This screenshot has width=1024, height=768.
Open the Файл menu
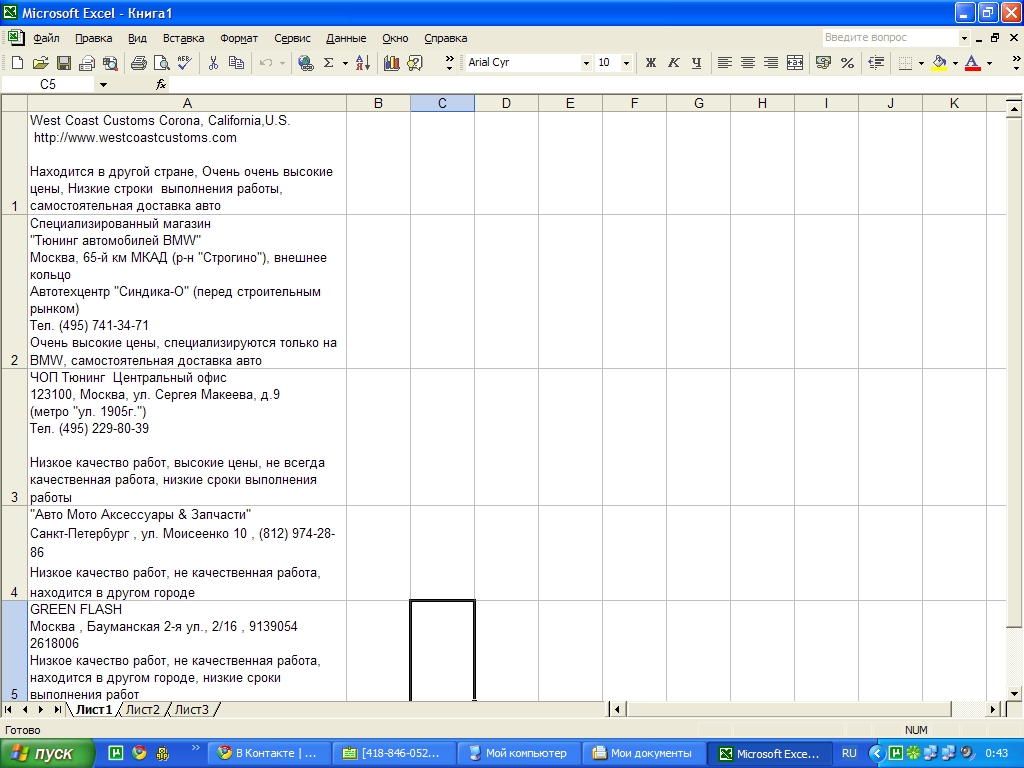click(46, 38)
